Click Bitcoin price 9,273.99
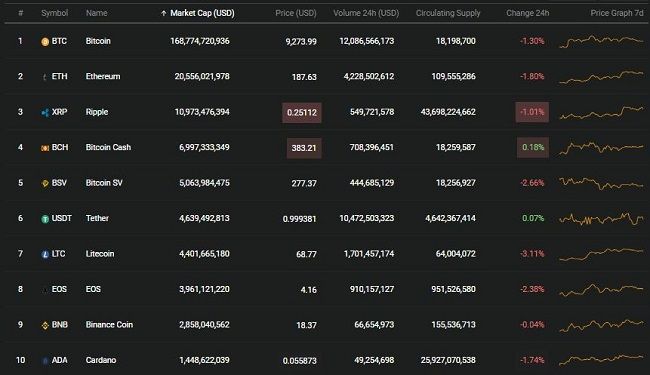 click(x=301, y=41)
